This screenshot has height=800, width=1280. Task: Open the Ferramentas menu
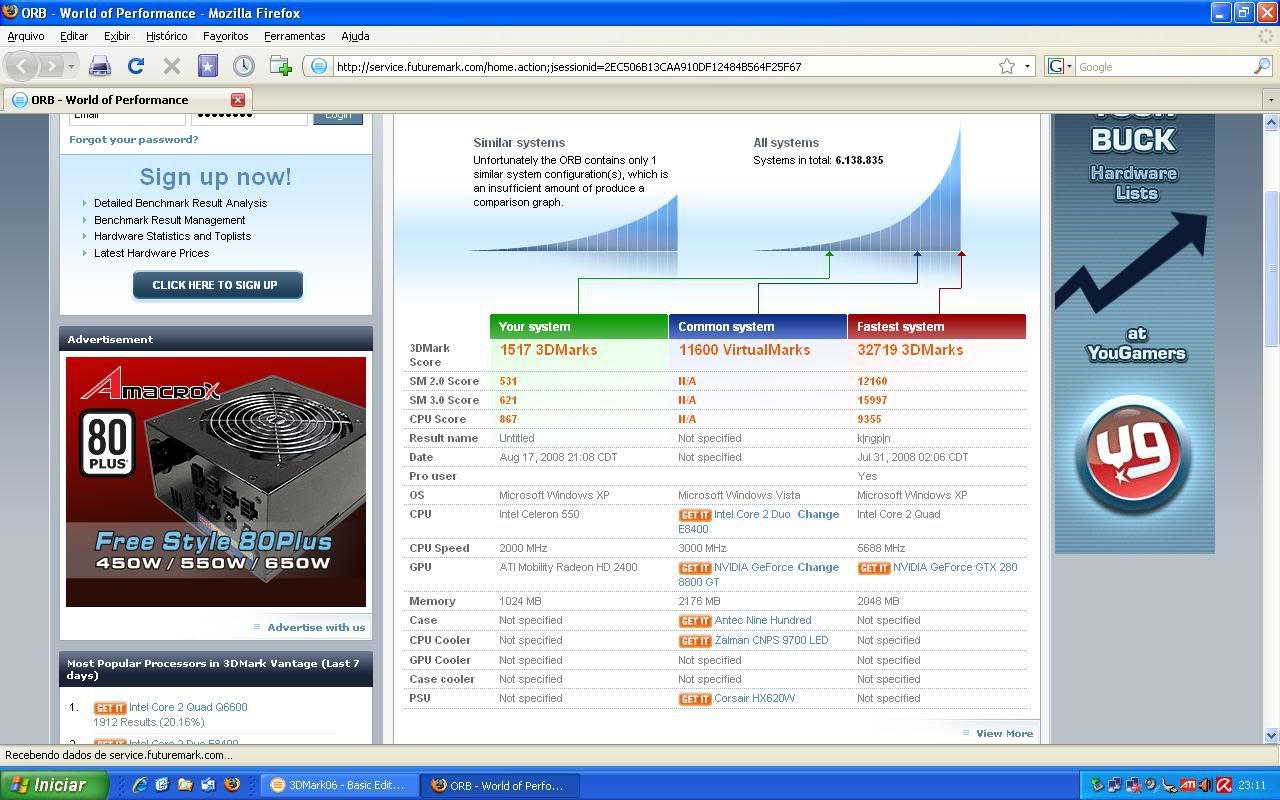click(x=294, y=36)
